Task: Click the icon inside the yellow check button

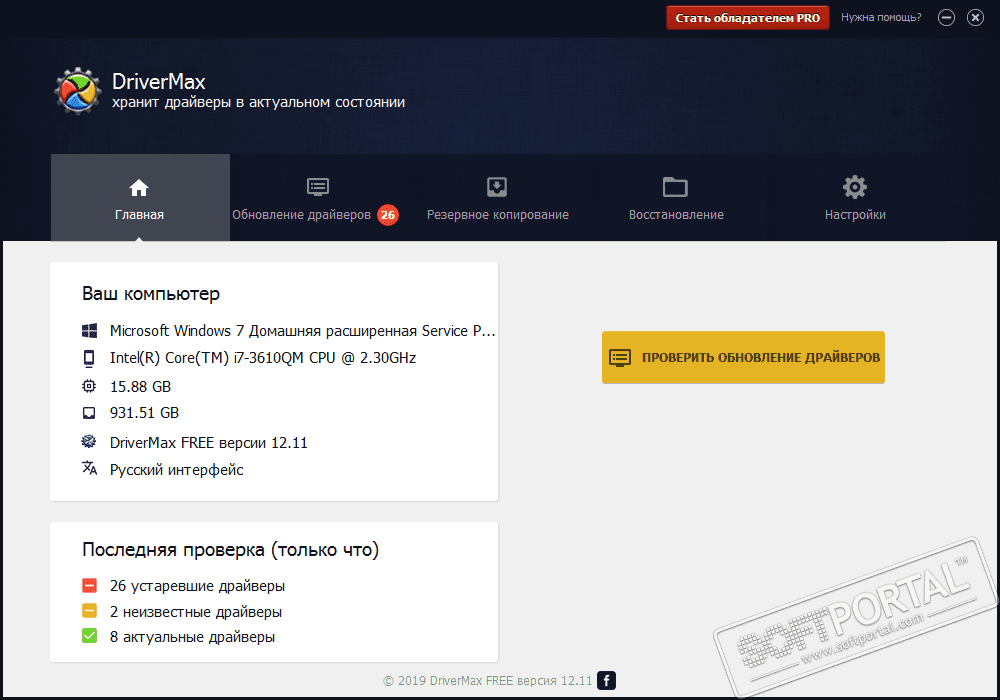Action: [620, 357]
